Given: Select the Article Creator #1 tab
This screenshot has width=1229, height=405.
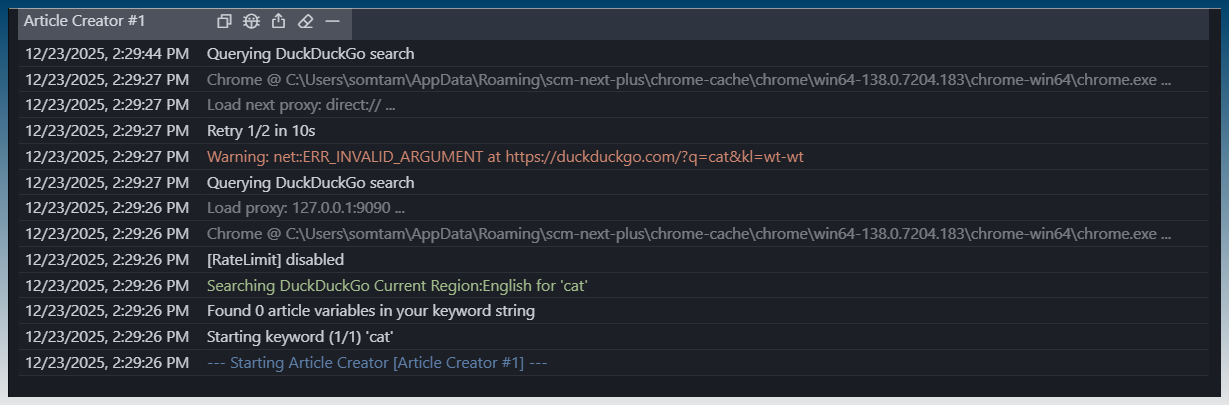Looking at the screenshot, I should (x=85, y=21).
